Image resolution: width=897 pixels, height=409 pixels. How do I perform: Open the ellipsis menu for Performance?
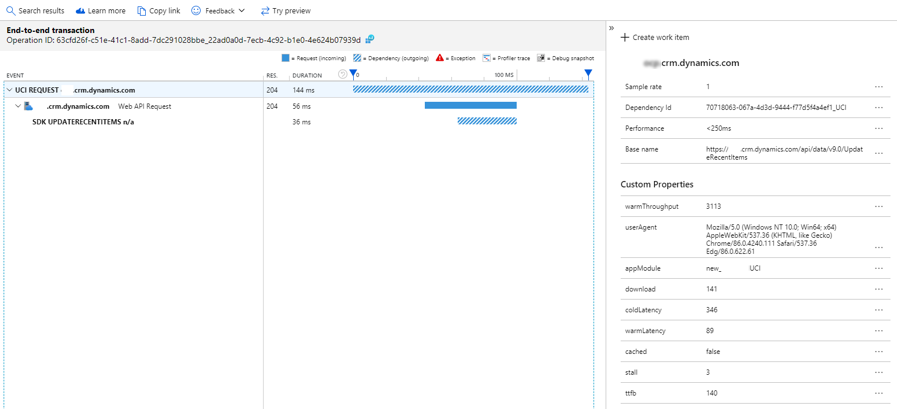click(879, 128)
